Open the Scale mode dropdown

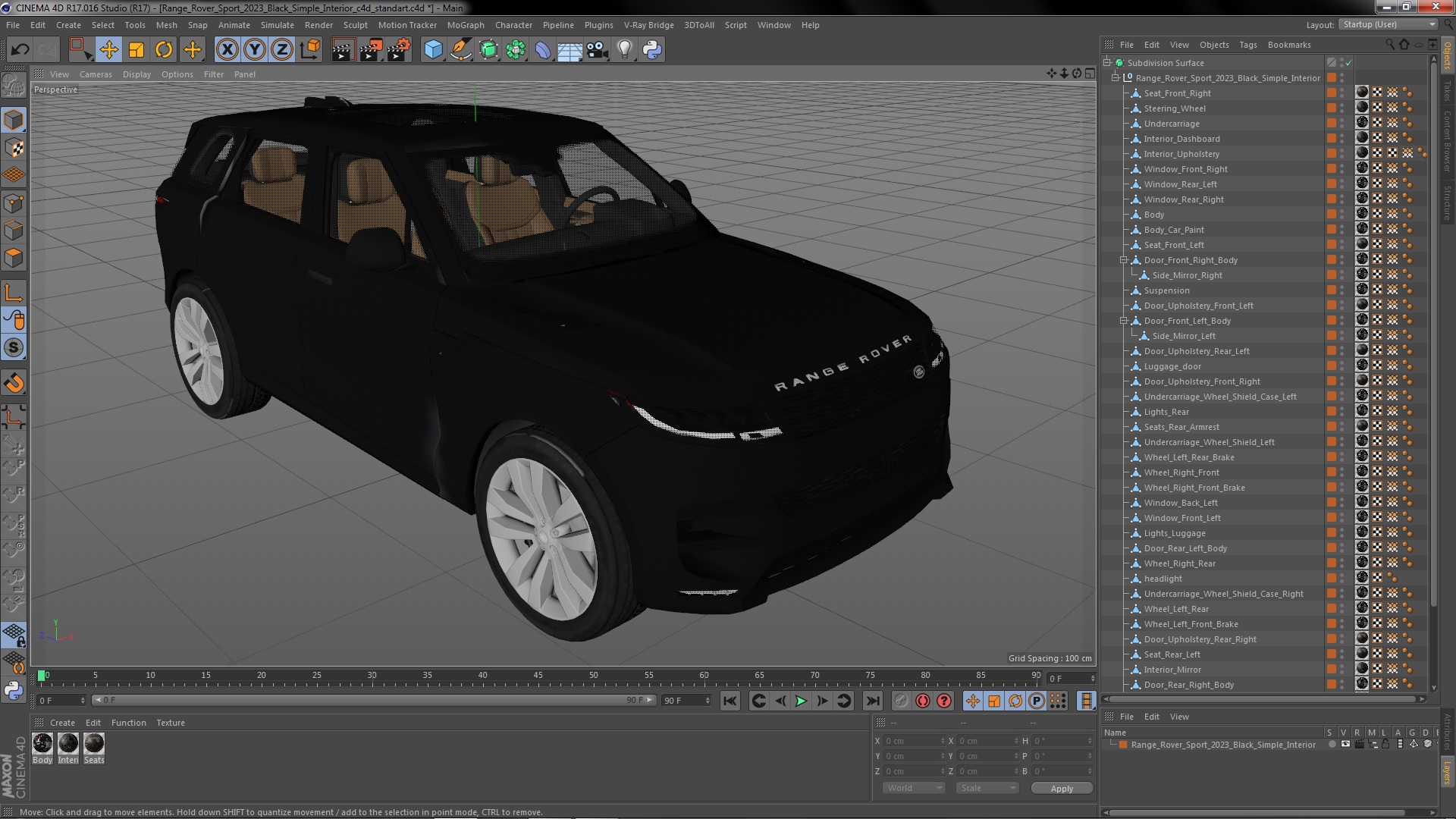click(x=987, y=788)
